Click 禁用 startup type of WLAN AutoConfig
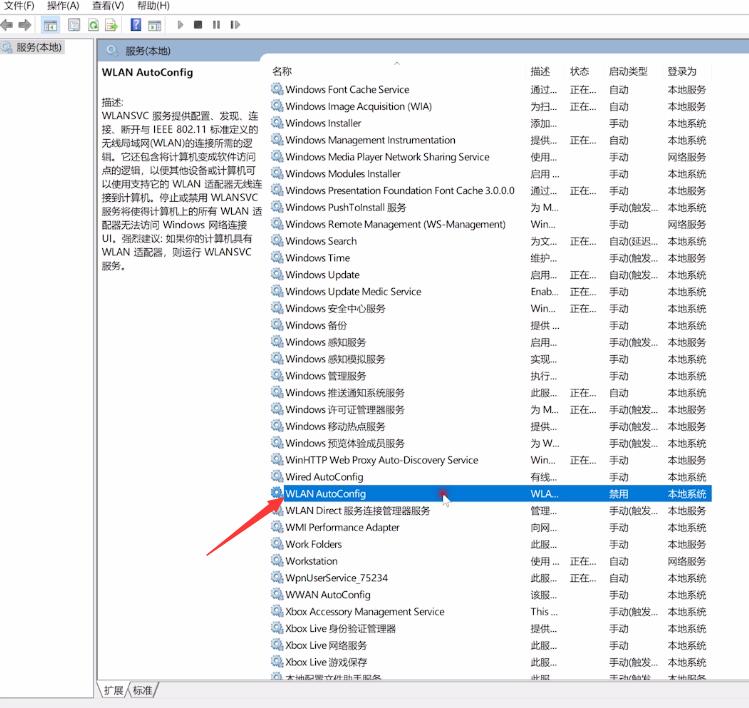This screenshot has height=708, width=749. pos(619,493)
